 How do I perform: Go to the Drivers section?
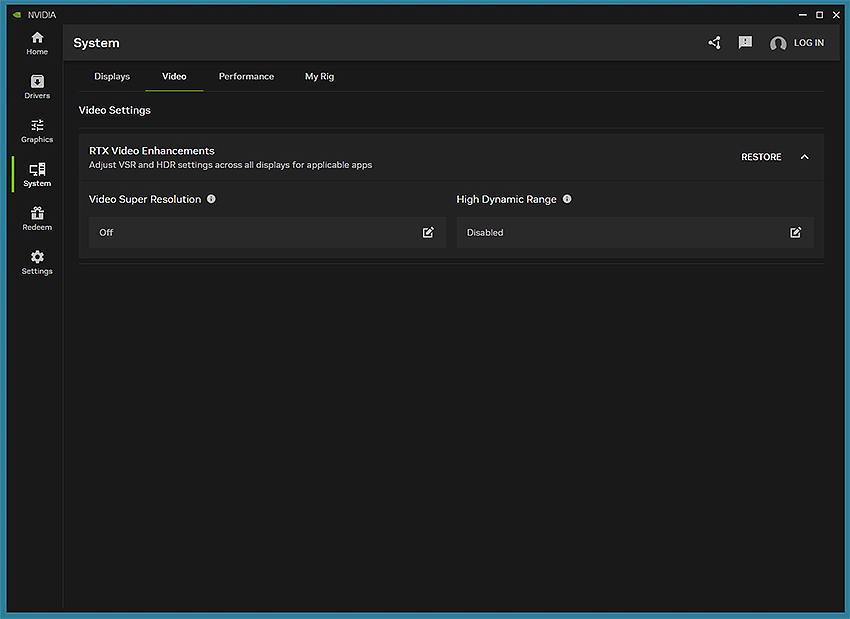coord(37,87)
